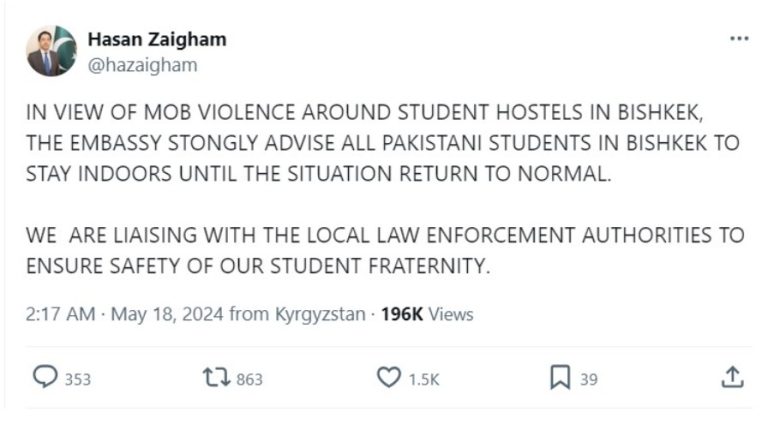Bookmark this post using the bookmark icon

[x=560, y=377]
